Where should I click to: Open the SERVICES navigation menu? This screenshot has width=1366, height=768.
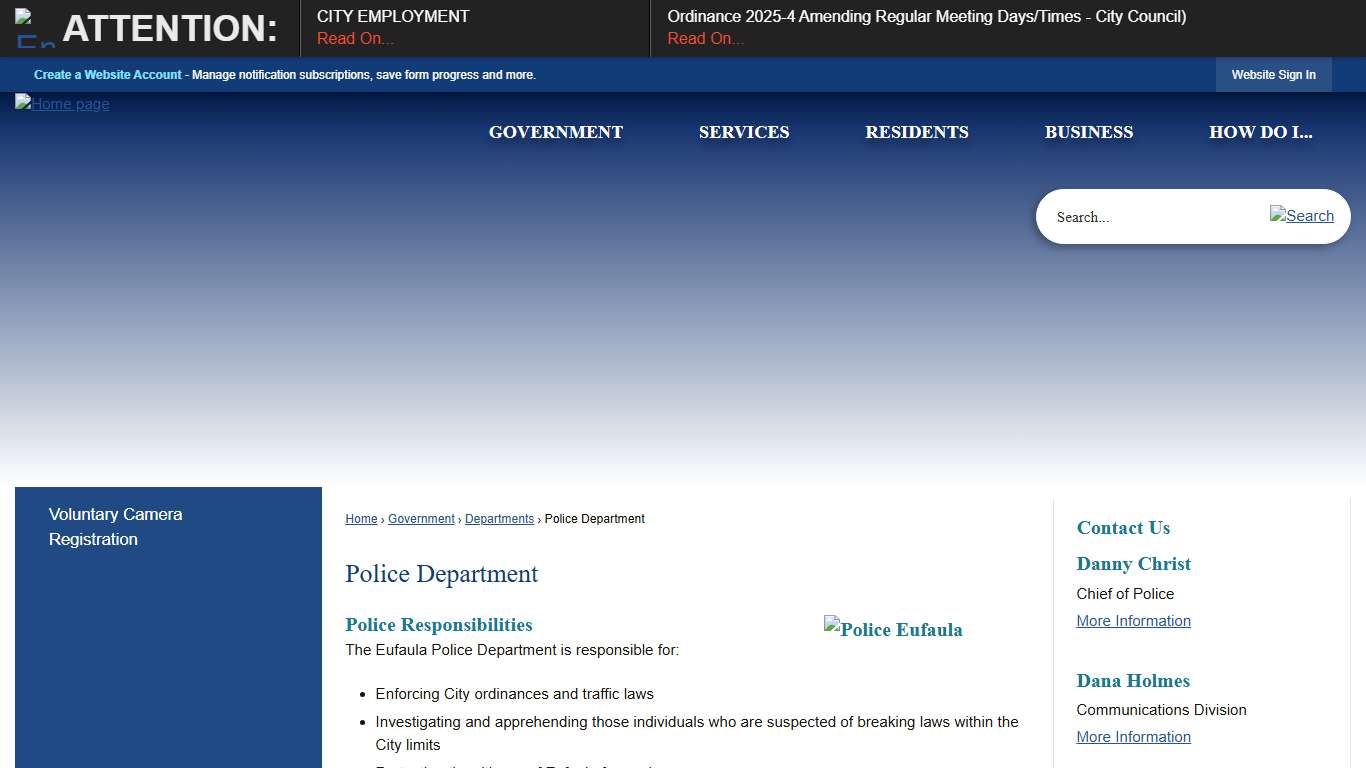[744, 132]
